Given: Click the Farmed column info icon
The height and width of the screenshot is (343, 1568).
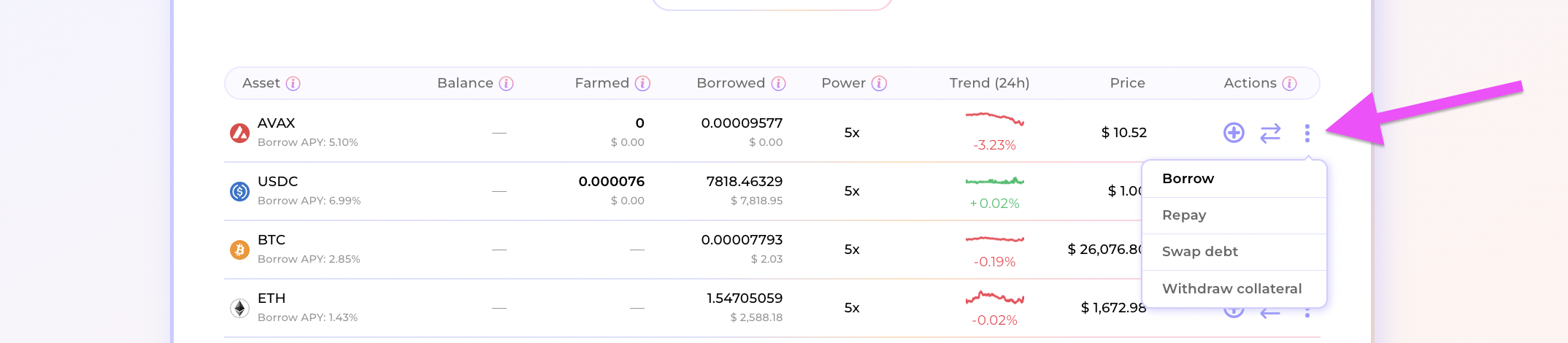Looking at the screenshot, I should pos(642,83).
